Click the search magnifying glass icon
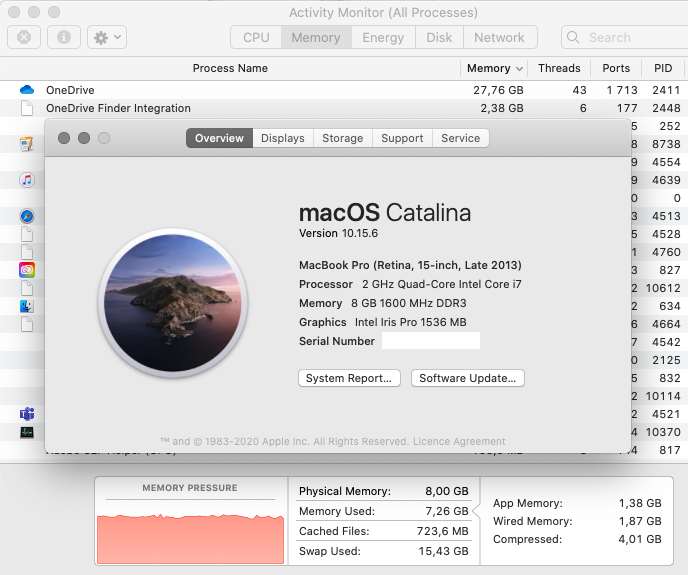The height and width of the screenshot is (575, 688). [573, 37]
